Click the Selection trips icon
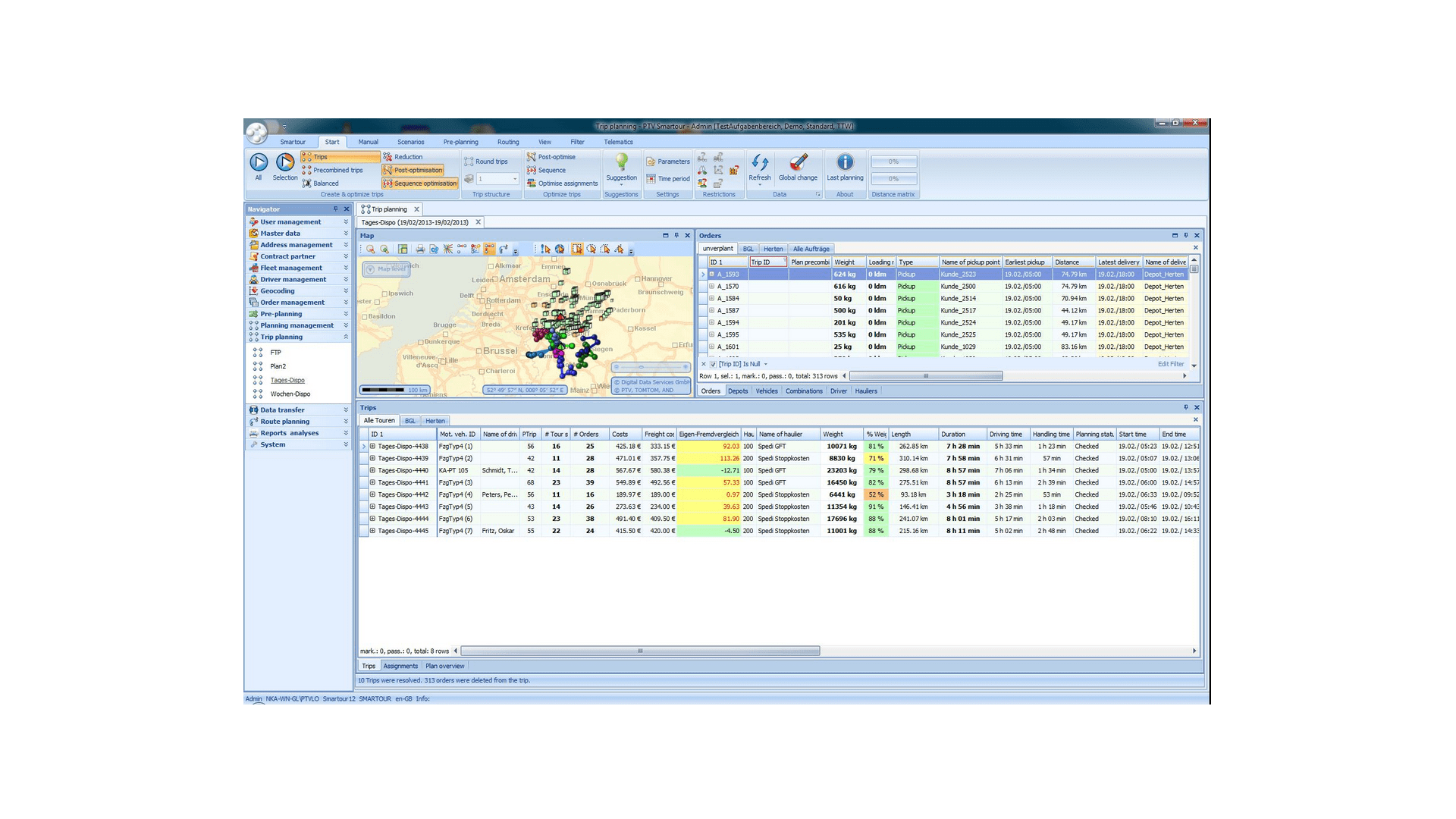Image resolution: width=1456 pixels, height=819 pixels. coord(285,162)
